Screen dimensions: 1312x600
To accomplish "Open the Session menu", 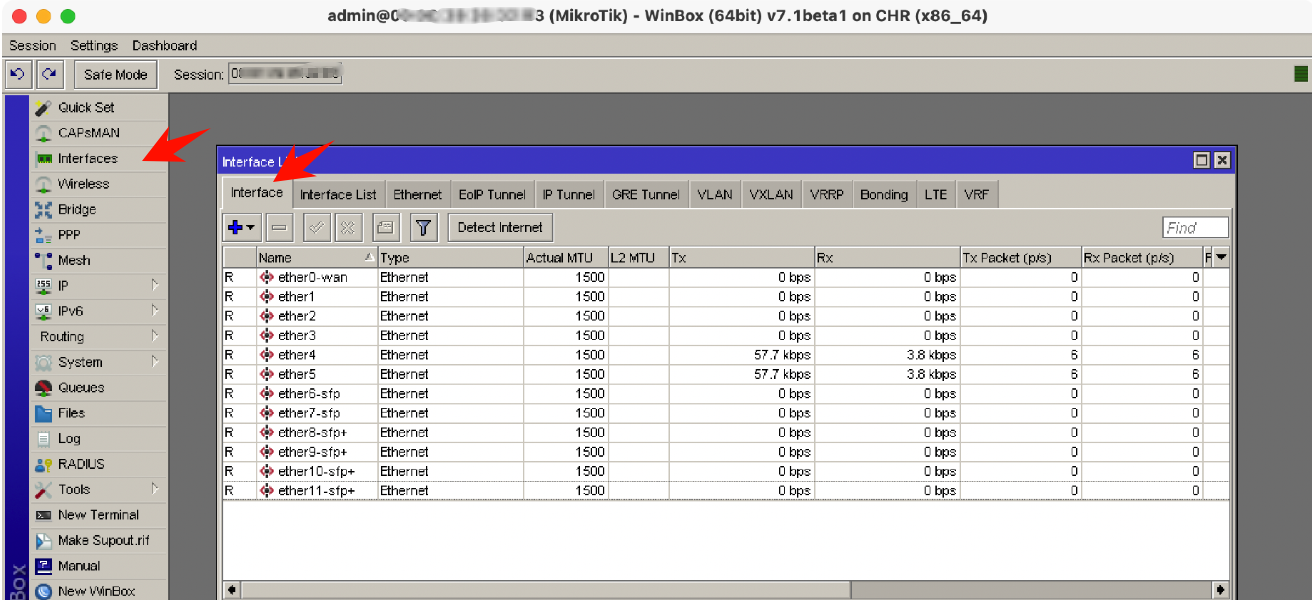I will pos(33,45).
